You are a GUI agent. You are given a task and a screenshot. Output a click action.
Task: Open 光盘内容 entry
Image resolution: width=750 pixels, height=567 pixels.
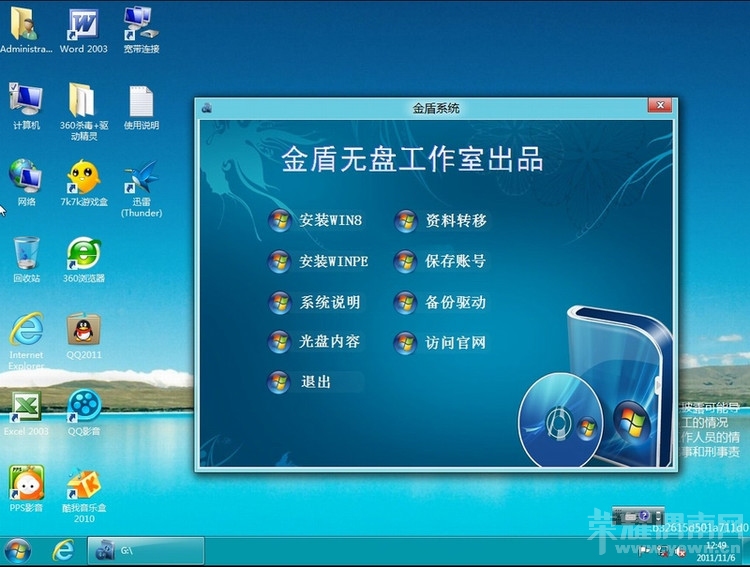click(x=329, y=342)
